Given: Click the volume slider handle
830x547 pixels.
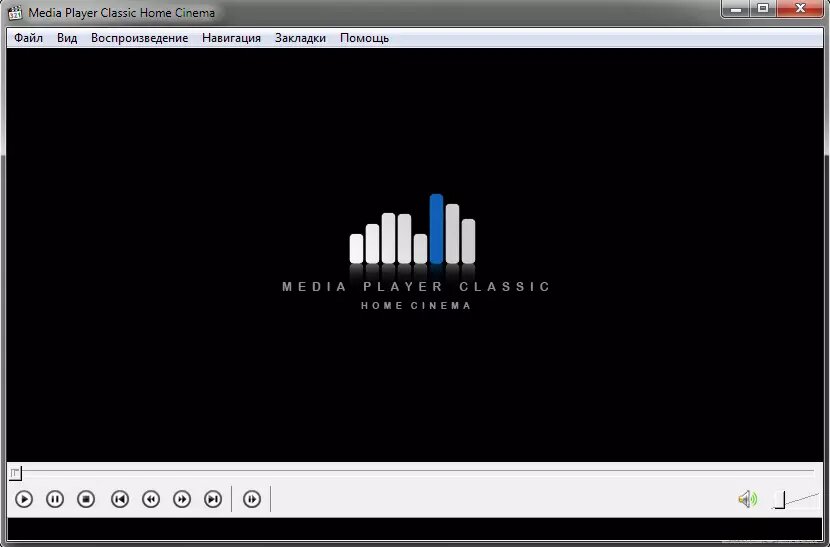Looking at the screenshot, I should pos(780,499).
